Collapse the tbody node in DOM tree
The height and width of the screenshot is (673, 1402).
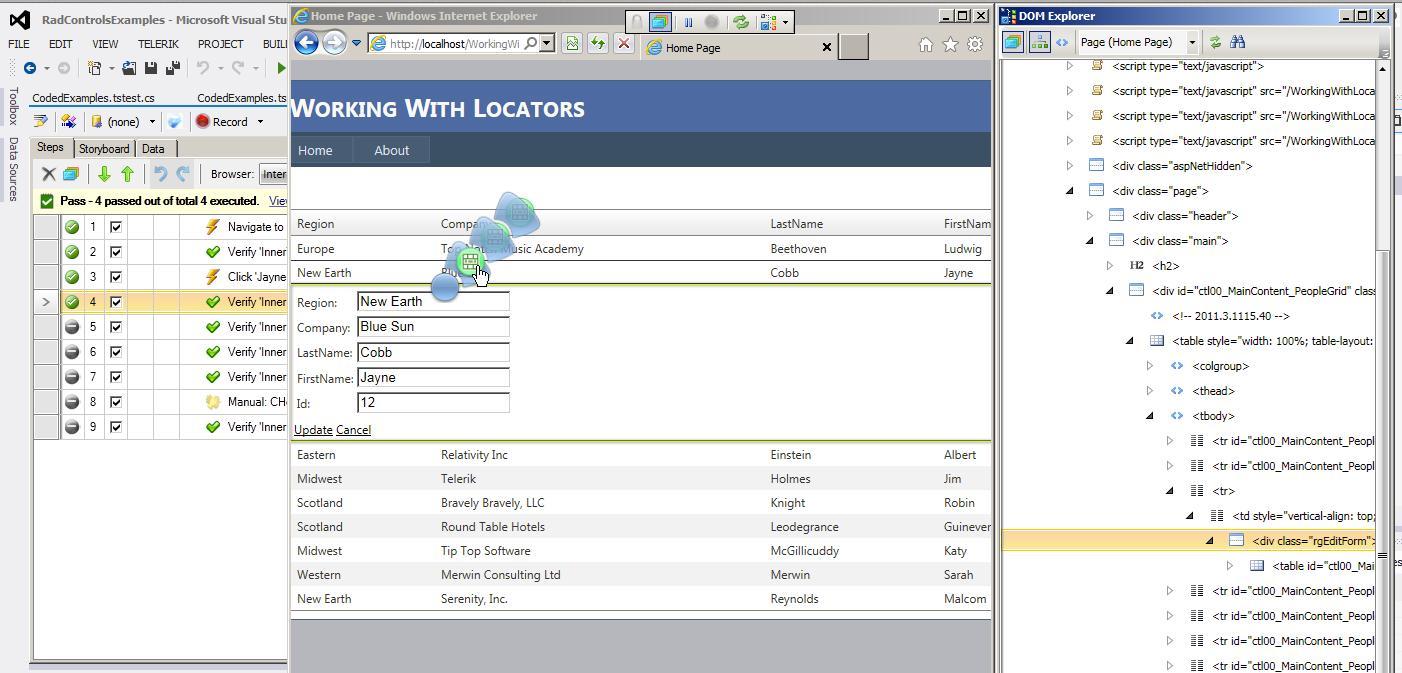point(1149,416)
